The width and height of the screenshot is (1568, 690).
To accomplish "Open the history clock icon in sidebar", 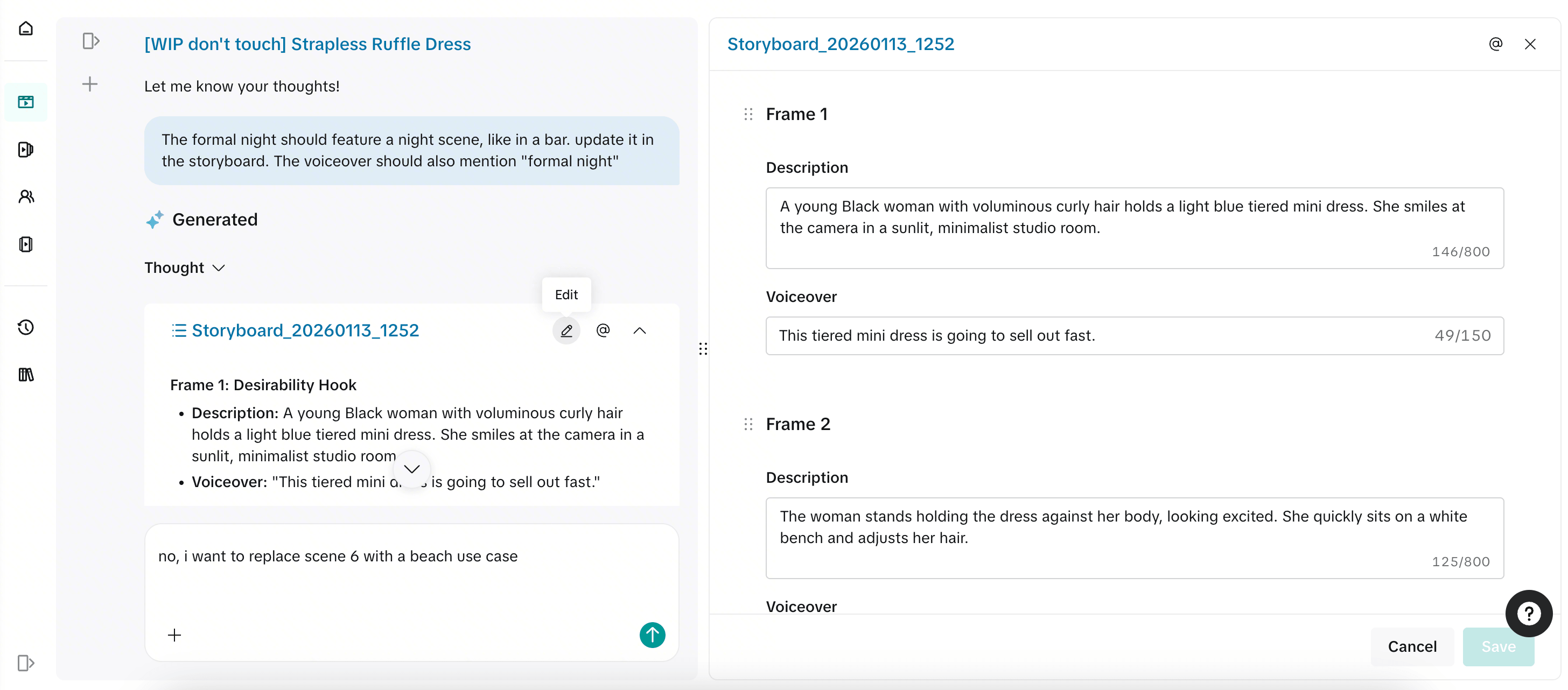I will pos(25,327).
